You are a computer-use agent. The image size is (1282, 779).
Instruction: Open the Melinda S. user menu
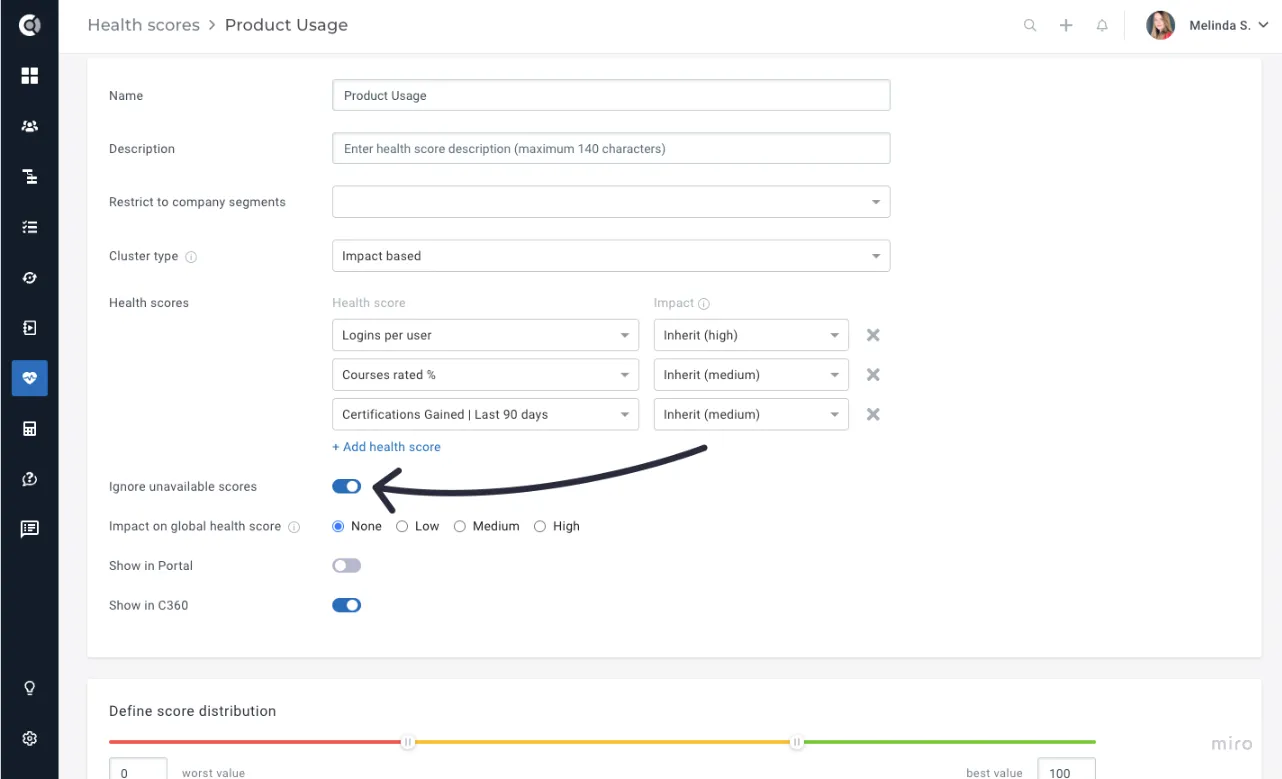tap(1208, 26)
